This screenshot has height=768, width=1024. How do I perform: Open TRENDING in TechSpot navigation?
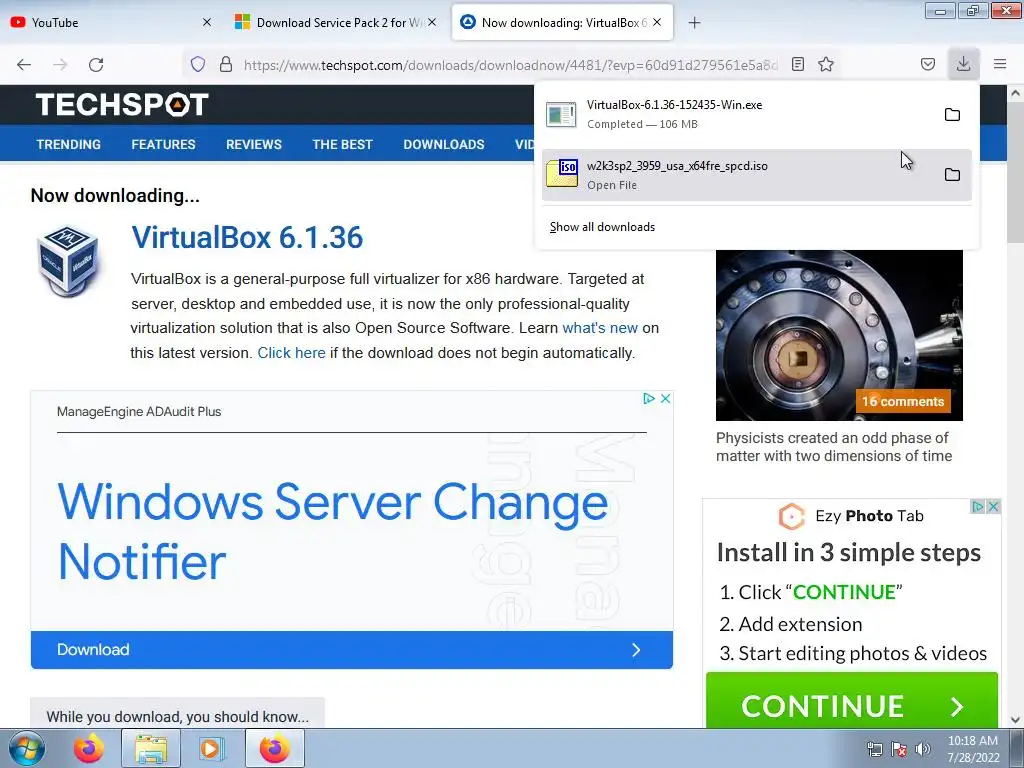coord(69,144)
